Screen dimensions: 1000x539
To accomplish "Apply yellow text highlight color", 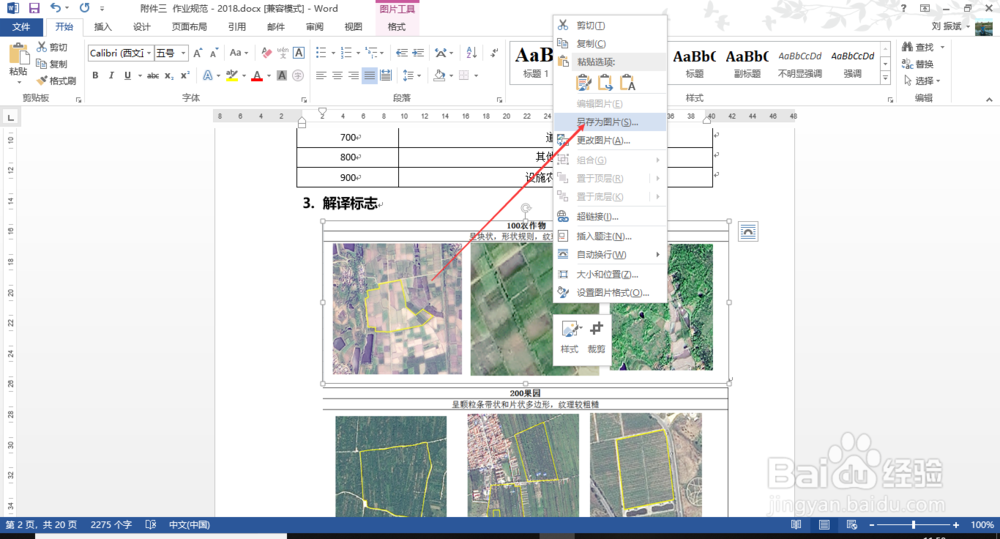I will pyautogui.click(x=232, y=76).
